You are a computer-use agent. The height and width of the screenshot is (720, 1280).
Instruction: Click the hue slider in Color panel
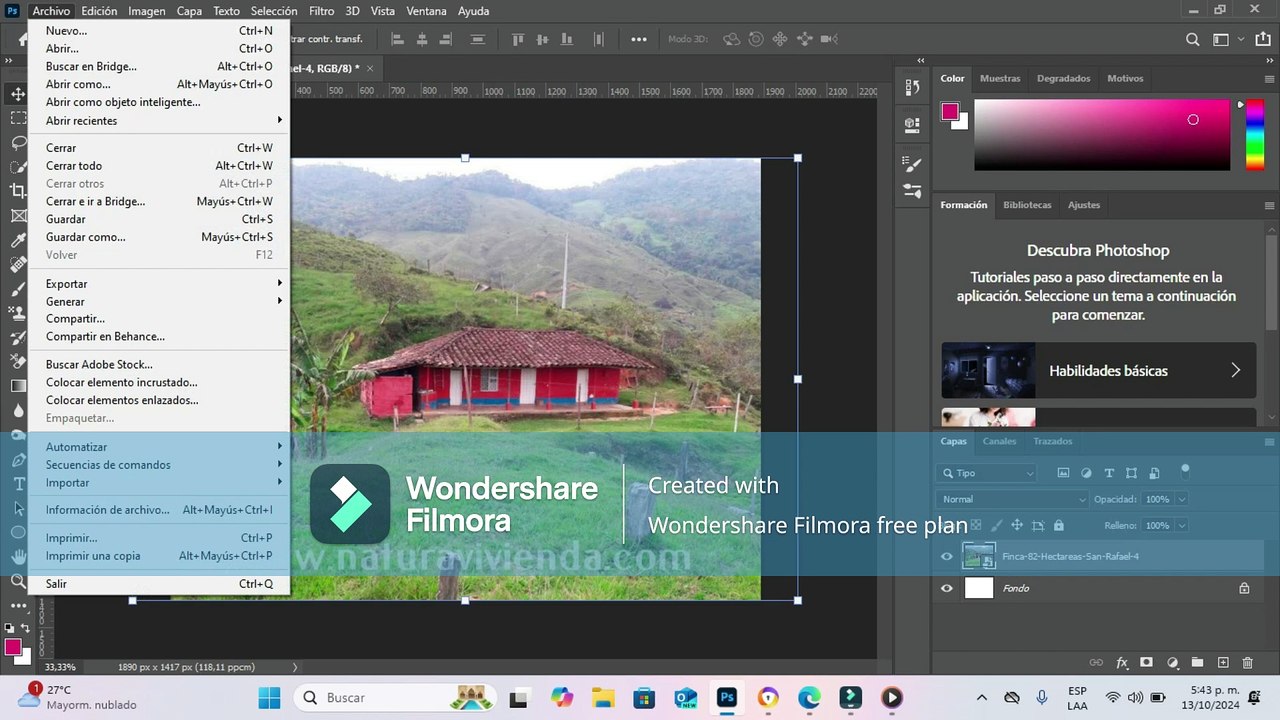click(1254, 134)
